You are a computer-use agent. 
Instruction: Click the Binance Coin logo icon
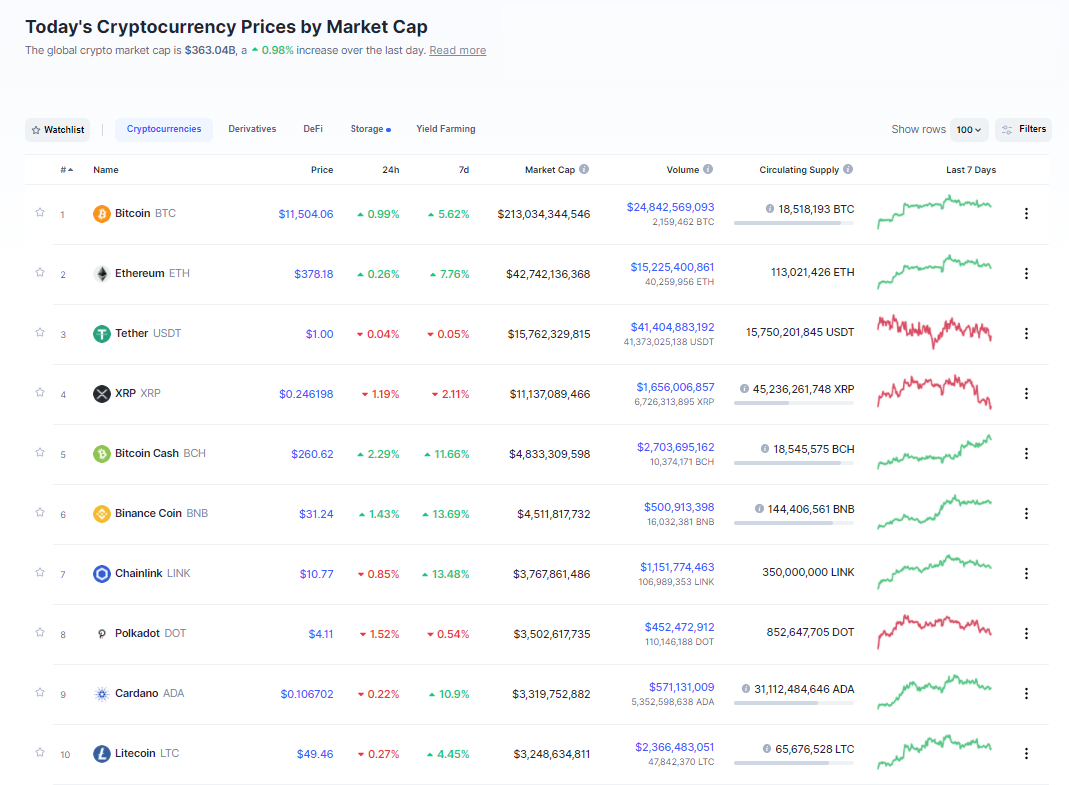pos(102,514)
